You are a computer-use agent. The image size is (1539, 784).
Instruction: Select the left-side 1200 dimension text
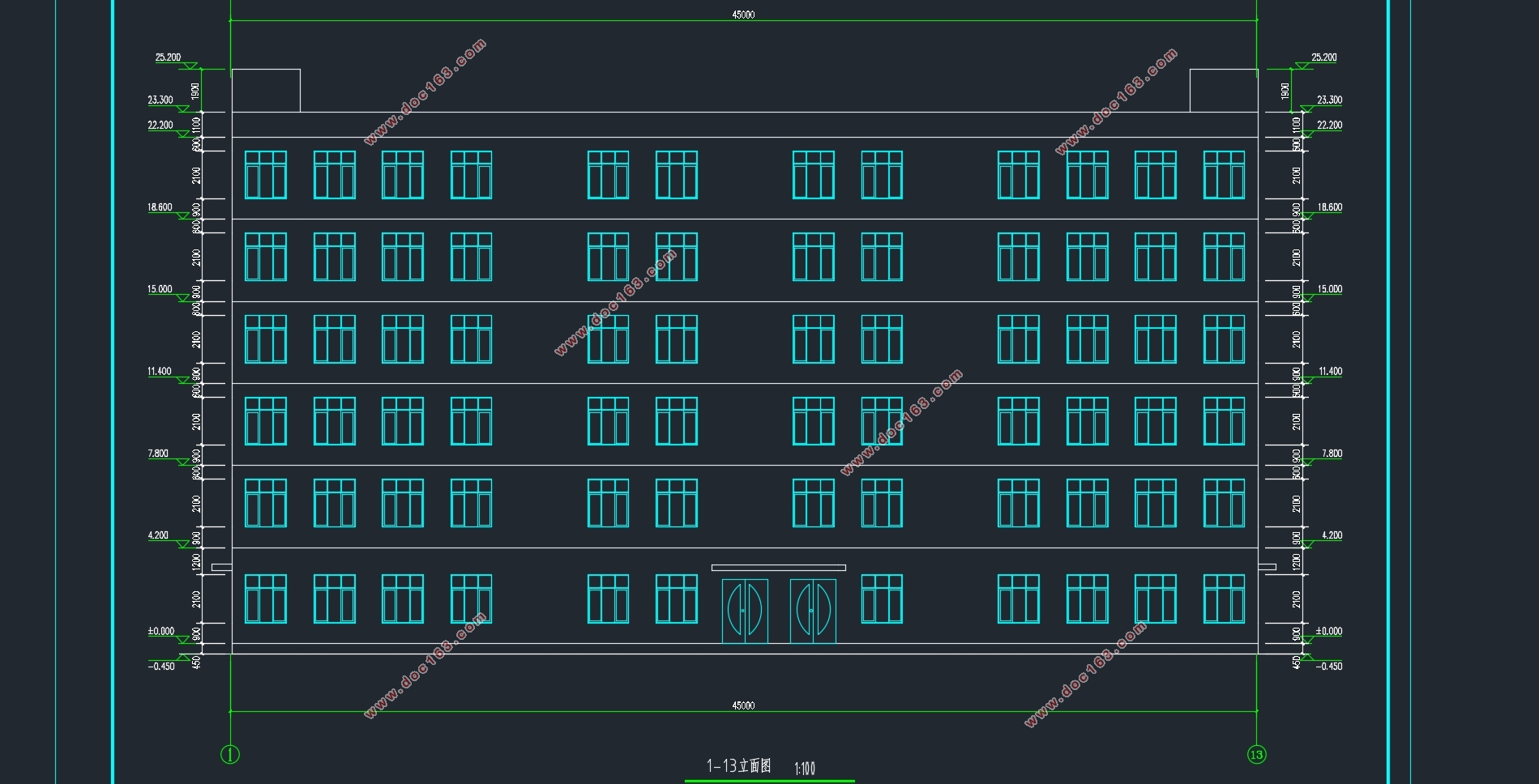196,561
